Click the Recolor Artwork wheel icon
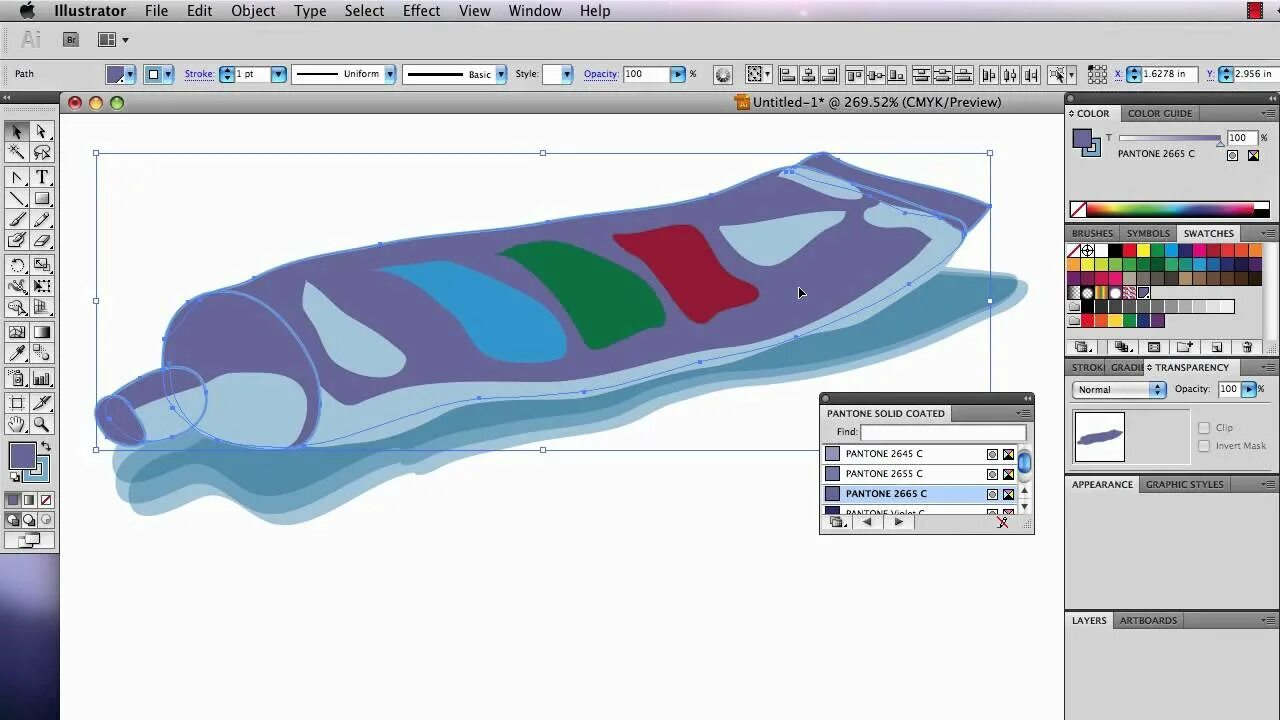 click(x=723, y=75)
